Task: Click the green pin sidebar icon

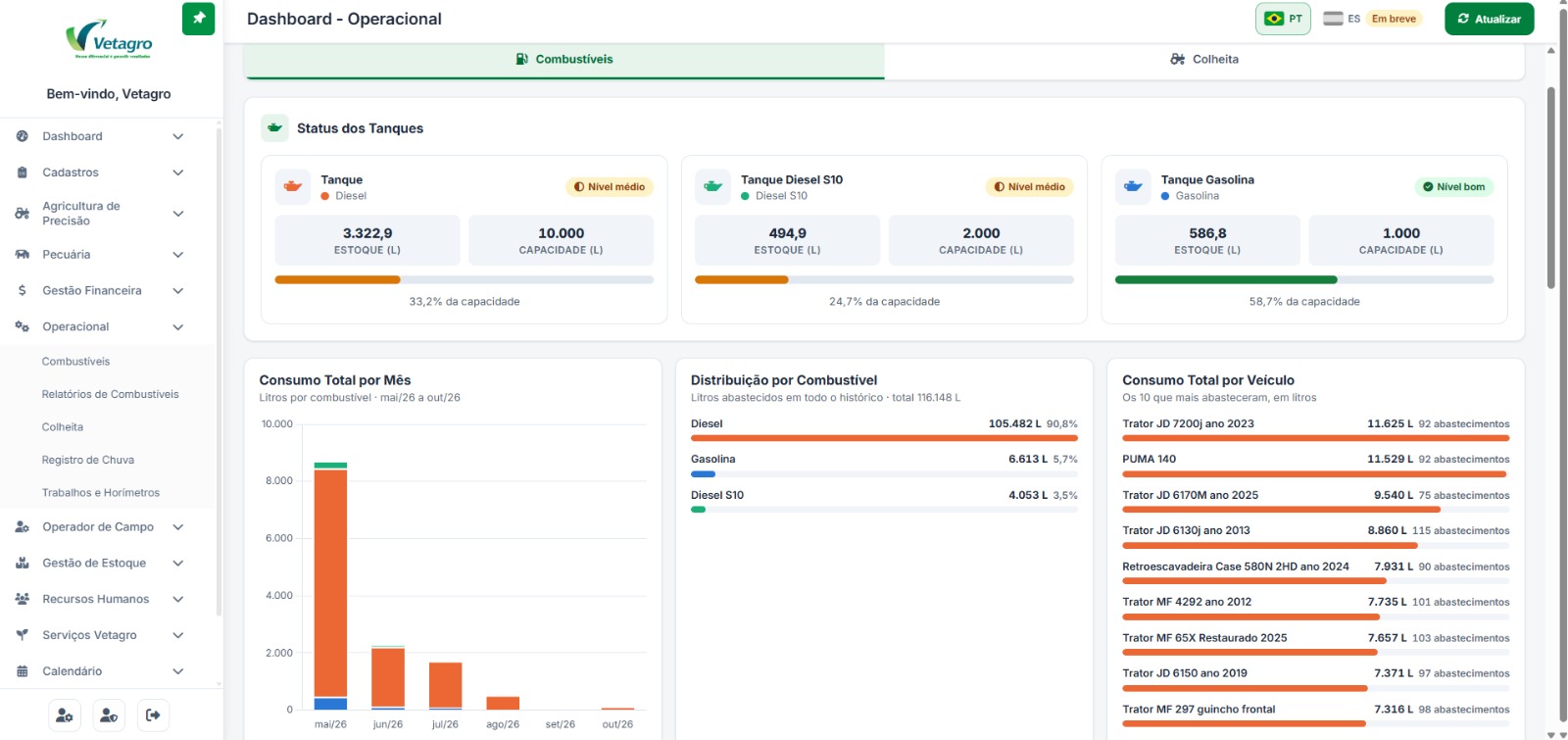Action: coord(198,19)
